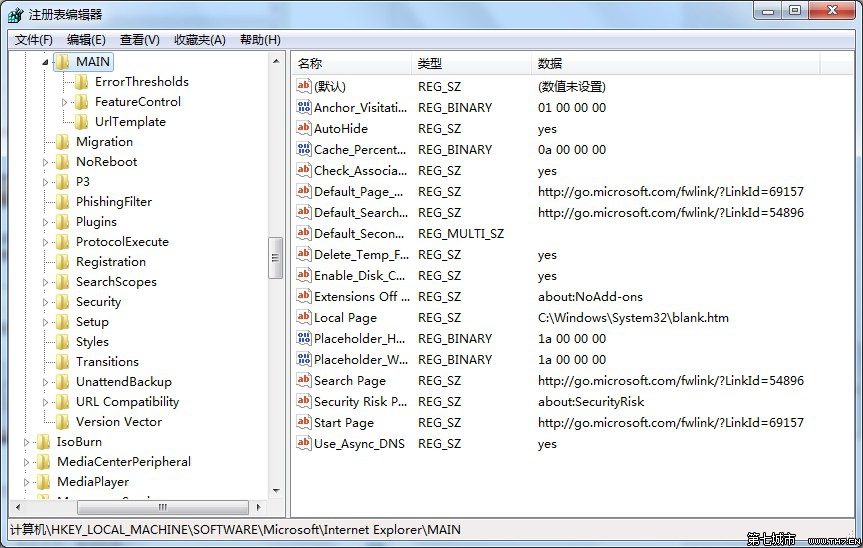Click the string icon beside Local Page
863x548 pixels.
tap(304, 317)
